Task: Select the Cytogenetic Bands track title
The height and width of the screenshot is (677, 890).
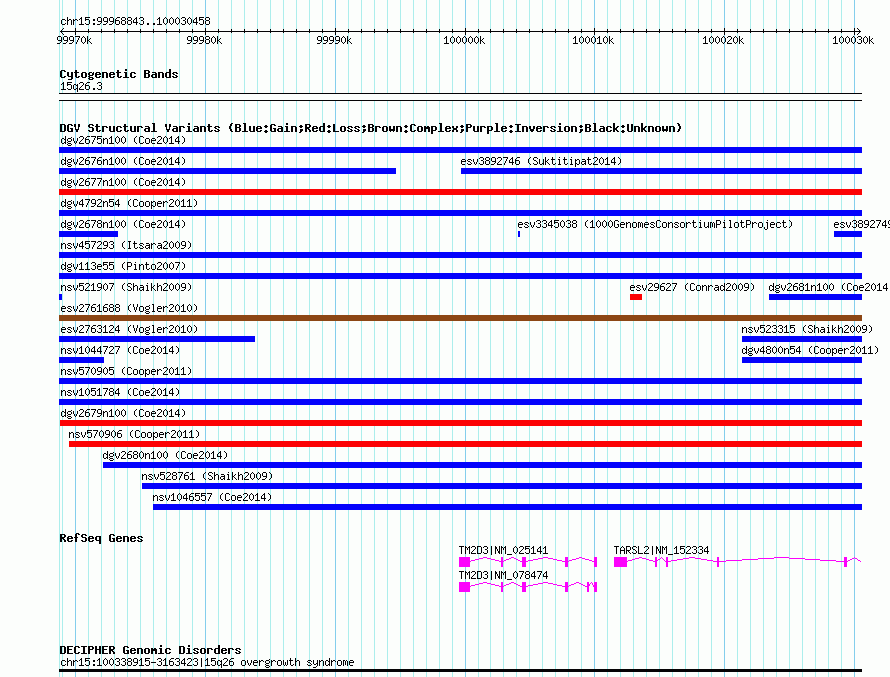Action: [119, 74]
